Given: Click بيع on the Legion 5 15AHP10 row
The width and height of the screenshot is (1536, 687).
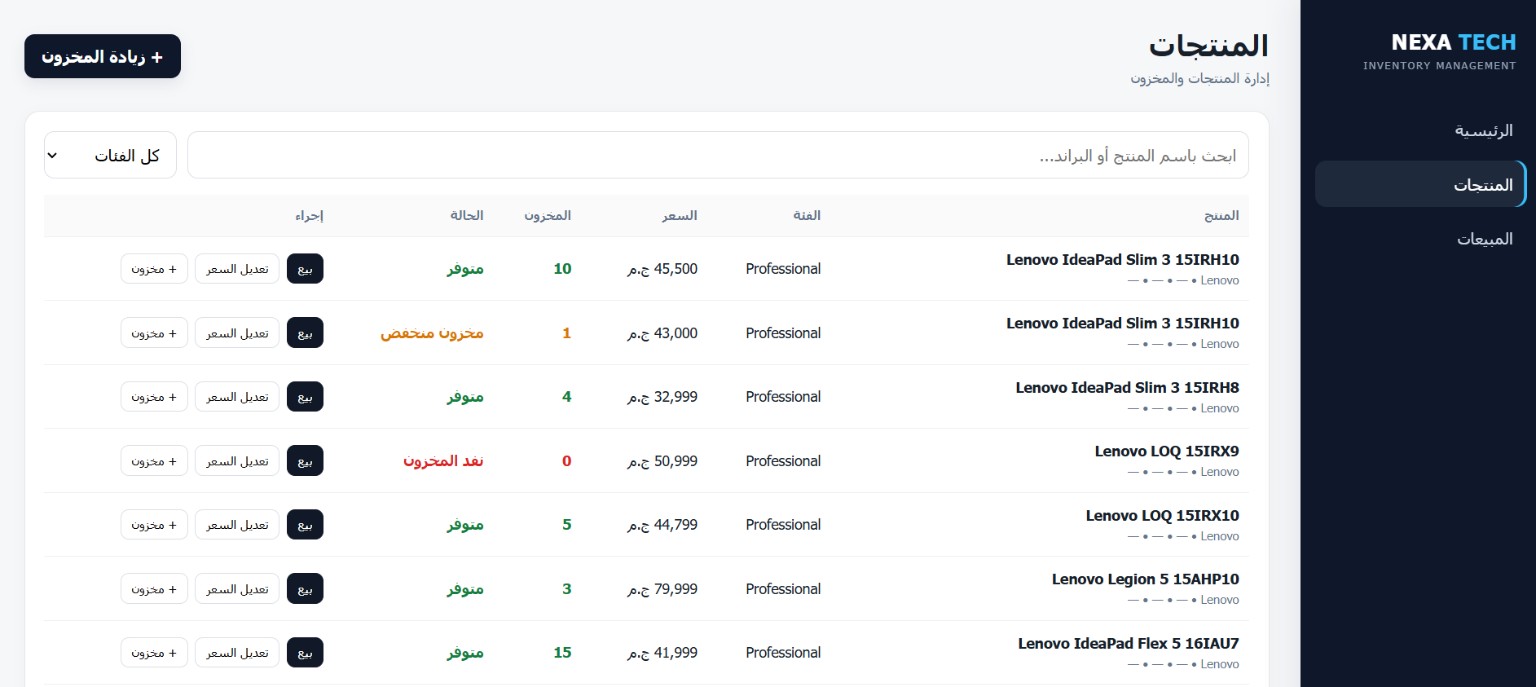Looking at the screenshot, I should (305, 588).
